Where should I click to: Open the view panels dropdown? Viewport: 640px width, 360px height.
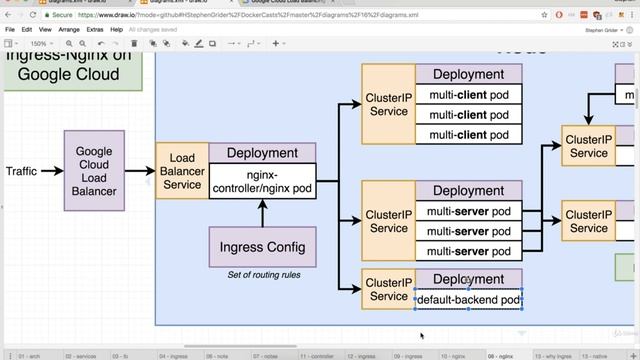click(x=11, y=43)
